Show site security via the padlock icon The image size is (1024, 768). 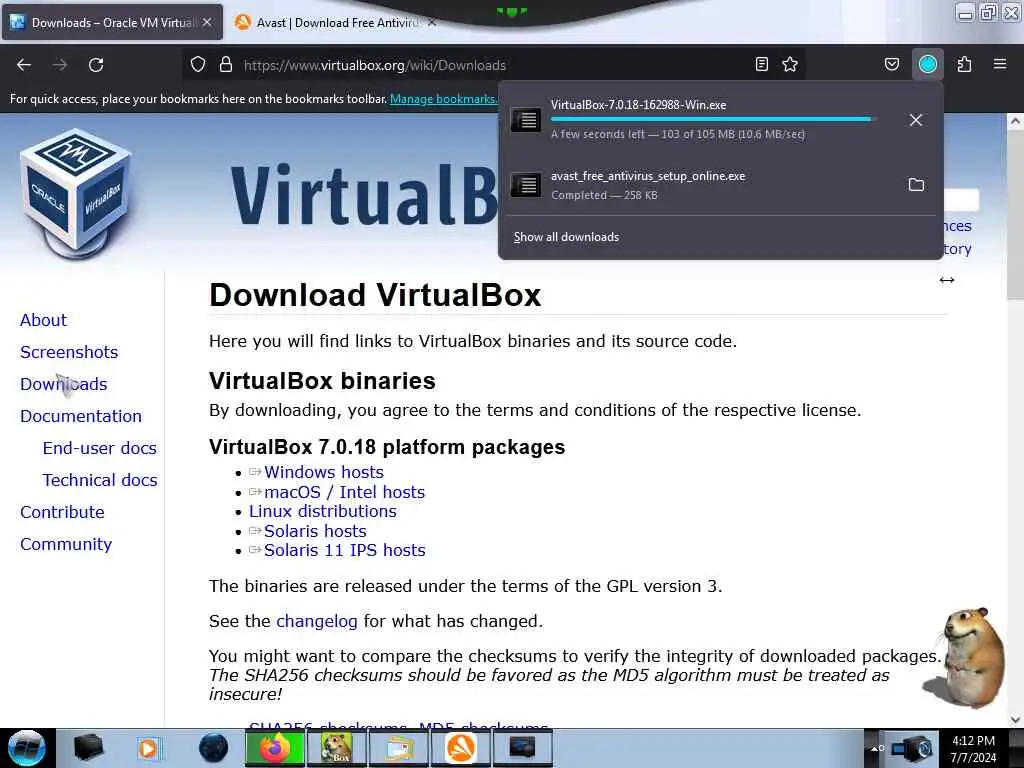tap(226, 65)
